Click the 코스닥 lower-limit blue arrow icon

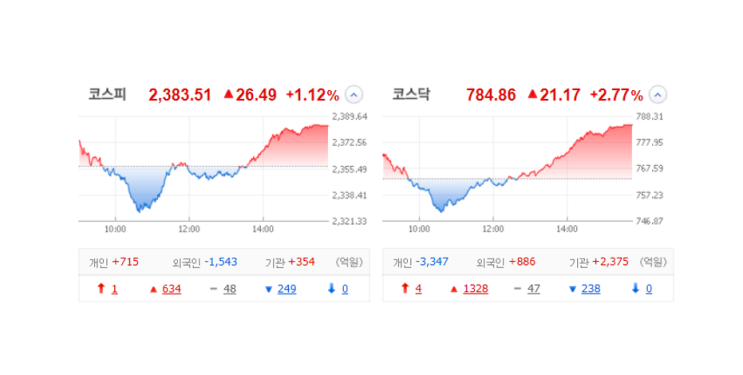coord(635,288)
